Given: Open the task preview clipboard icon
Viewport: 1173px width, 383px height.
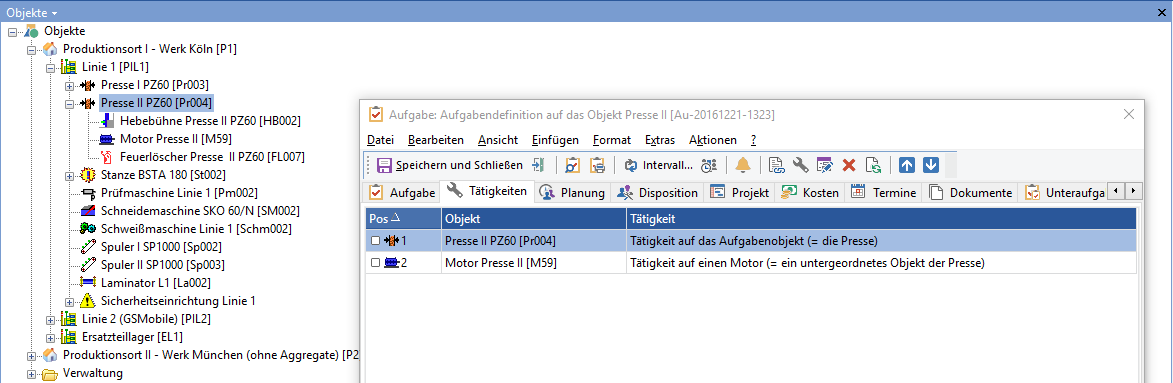Looking at the screenshot, I should point(573,165).
